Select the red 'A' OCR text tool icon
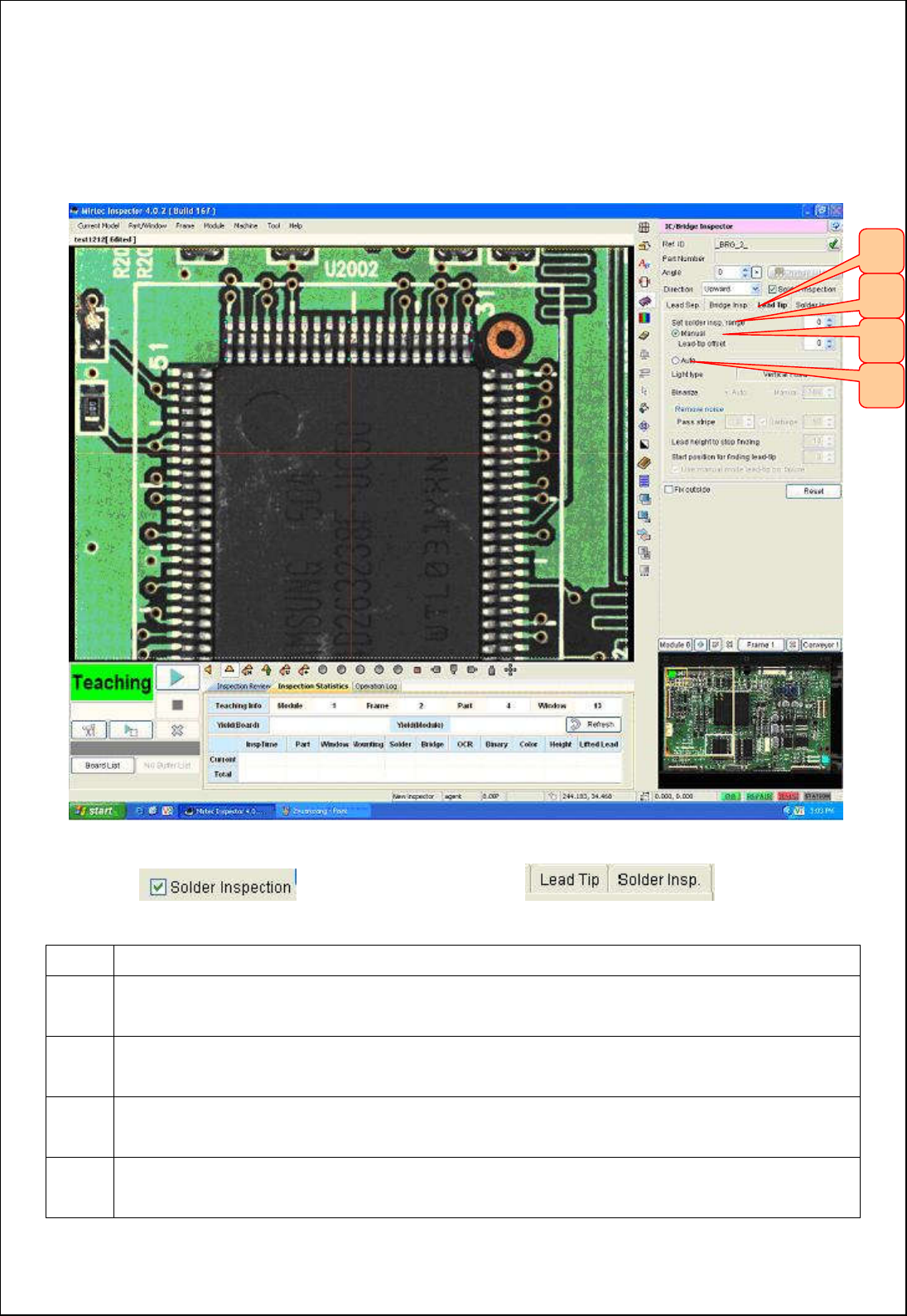Image resolution: width=907 pixels, height=1316 pixels. tap(644, 264)
